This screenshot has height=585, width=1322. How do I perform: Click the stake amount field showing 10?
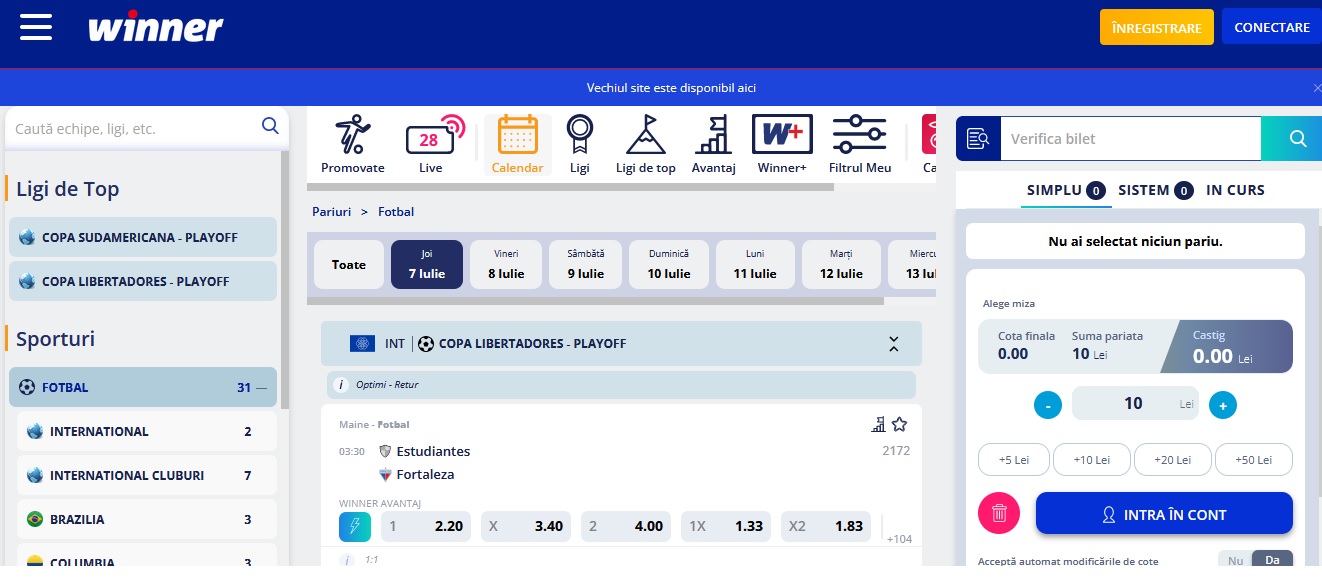(1134, 404)
